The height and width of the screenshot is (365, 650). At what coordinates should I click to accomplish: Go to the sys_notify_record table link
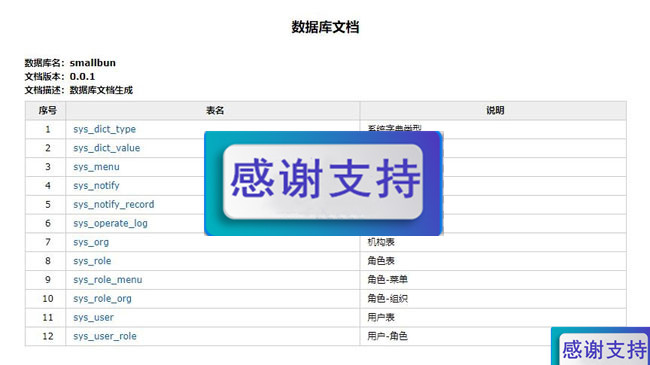pos(114,204)
